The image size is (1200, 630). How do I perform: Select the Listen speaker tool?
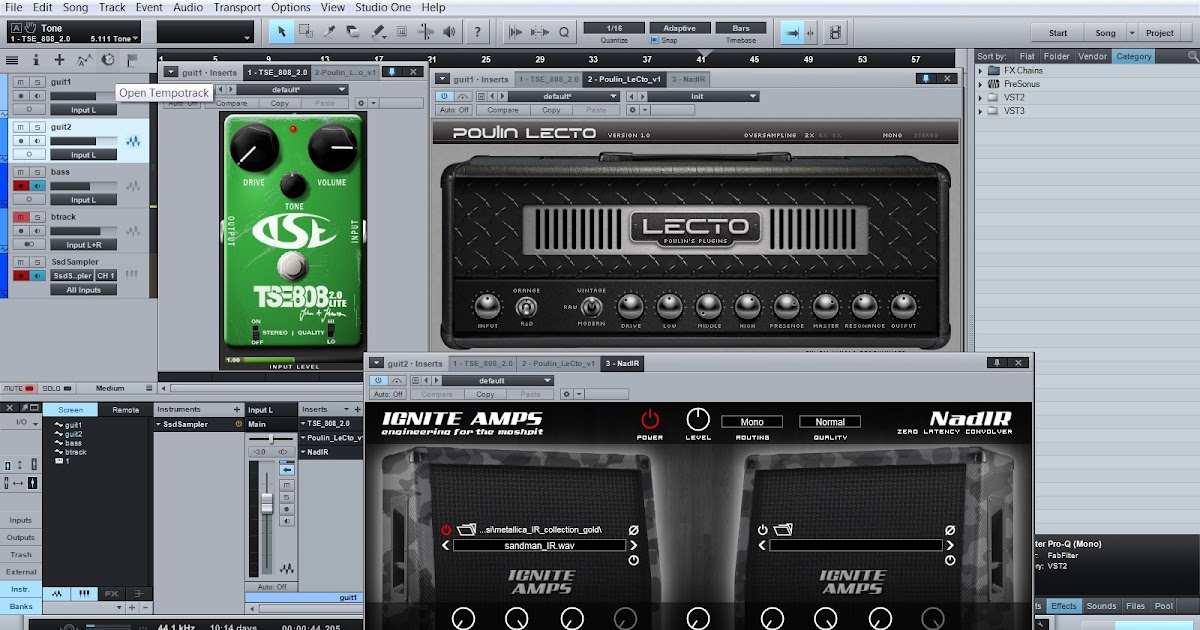[x=450, y=32]
